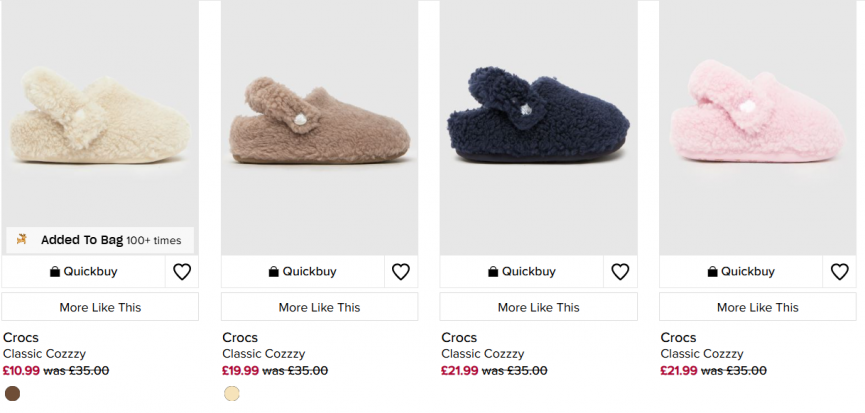Favorite the brown Crocs with heart icon
Image resolution: width=865 pixels, height=413 pixels.
pos(401,272)
